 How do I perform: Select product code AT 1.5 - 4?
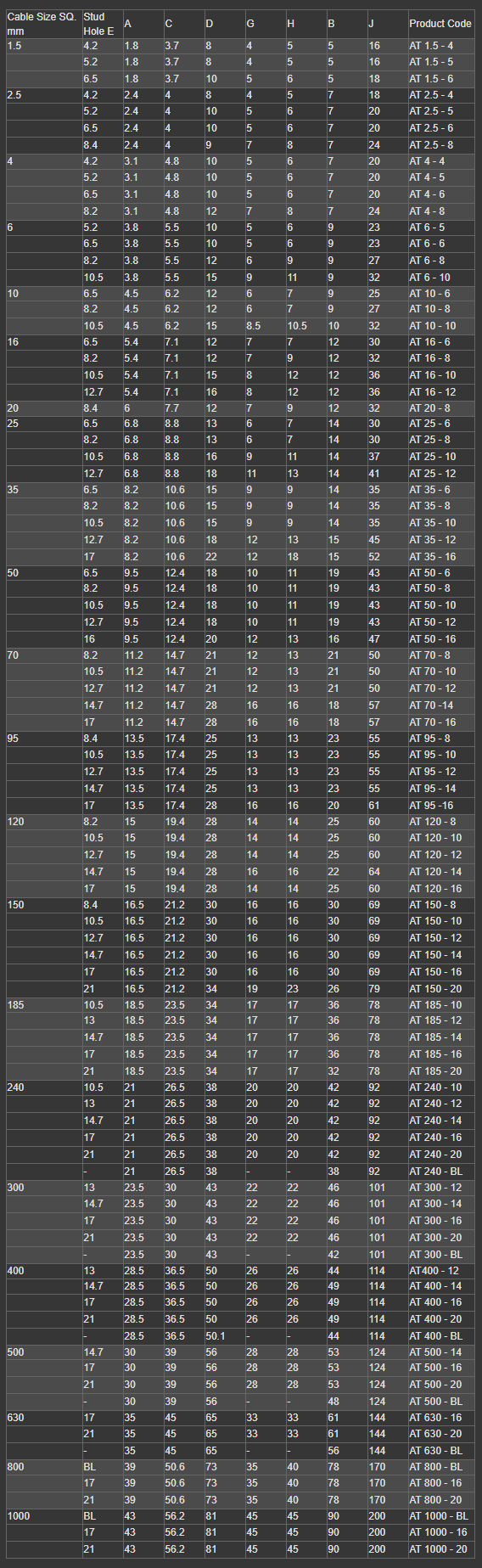pos(431,46)
